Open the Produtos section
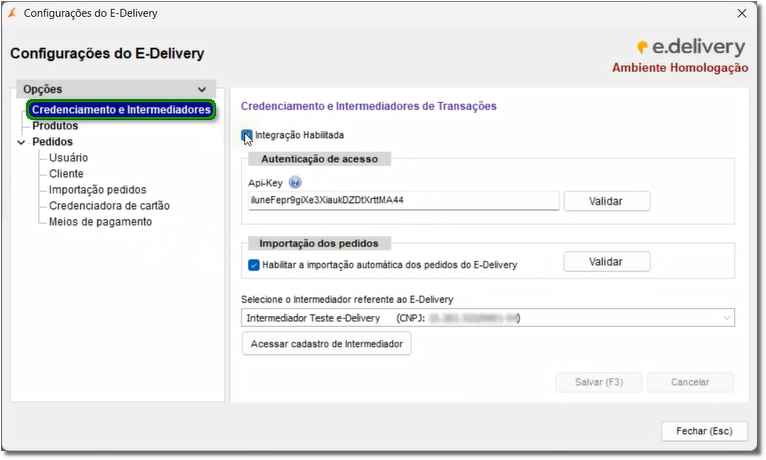This screenshot has height=460, width=766. pos(55,126)
